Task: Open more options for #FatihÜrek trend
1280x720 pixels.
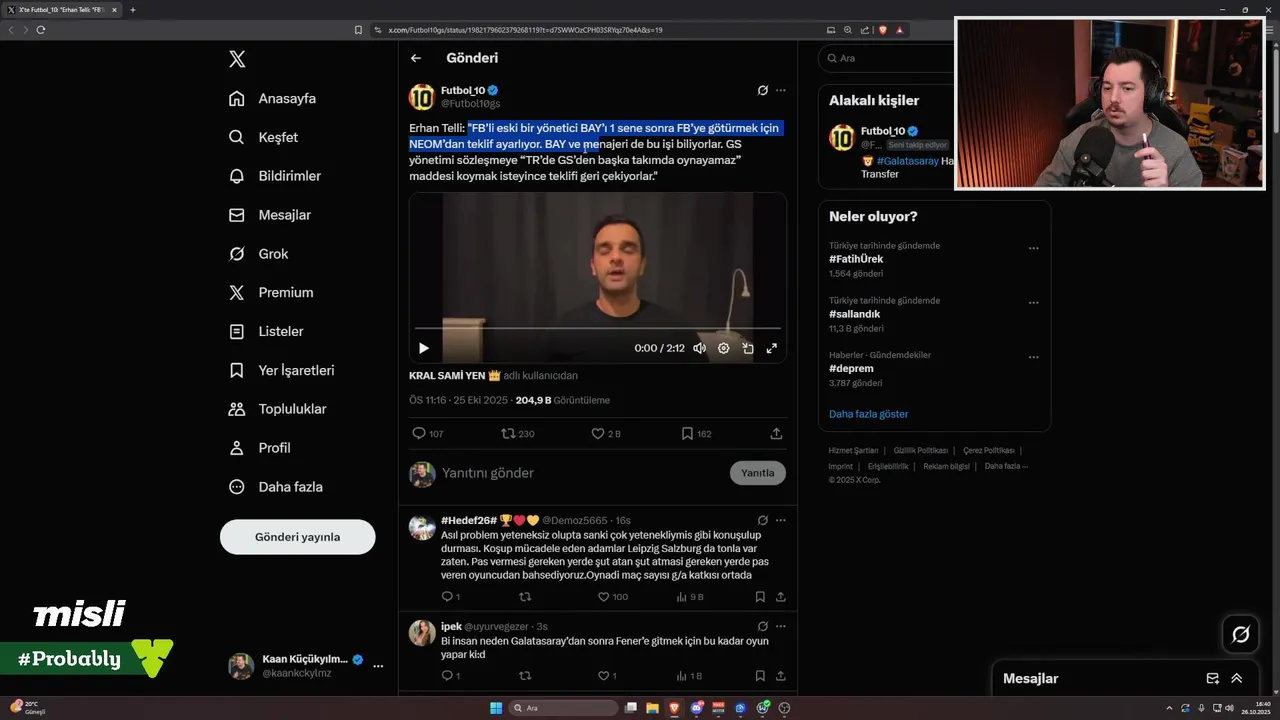Action: coord(1034,248)
